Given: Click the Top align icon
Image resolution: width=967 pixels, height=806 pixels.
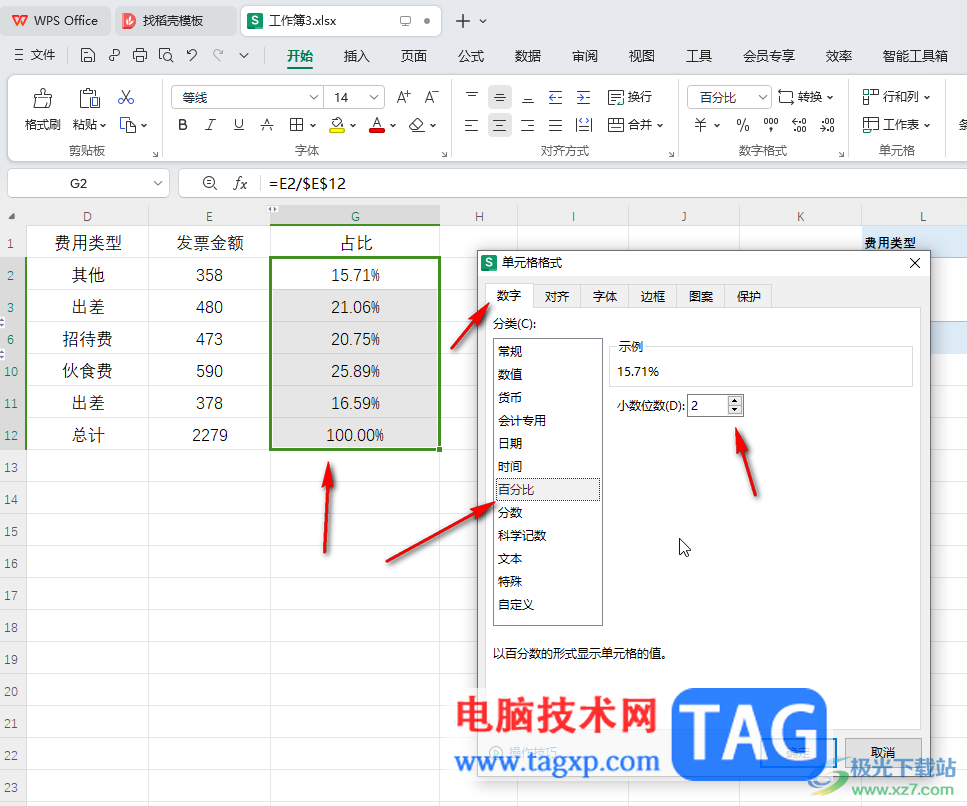Looking at the screenshot, I should (472, 97).
